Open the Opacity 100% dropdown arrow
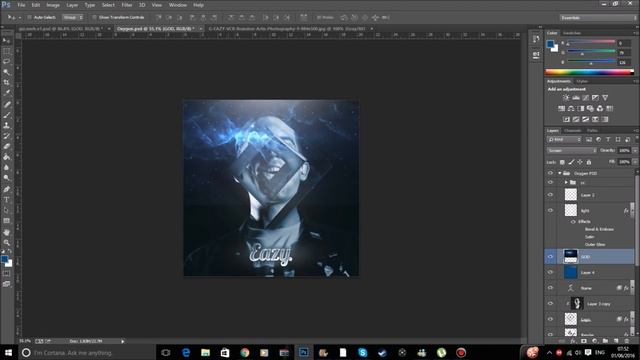Image resolution: width=640 pixels, height=360 pixels. tap(635, 151)
